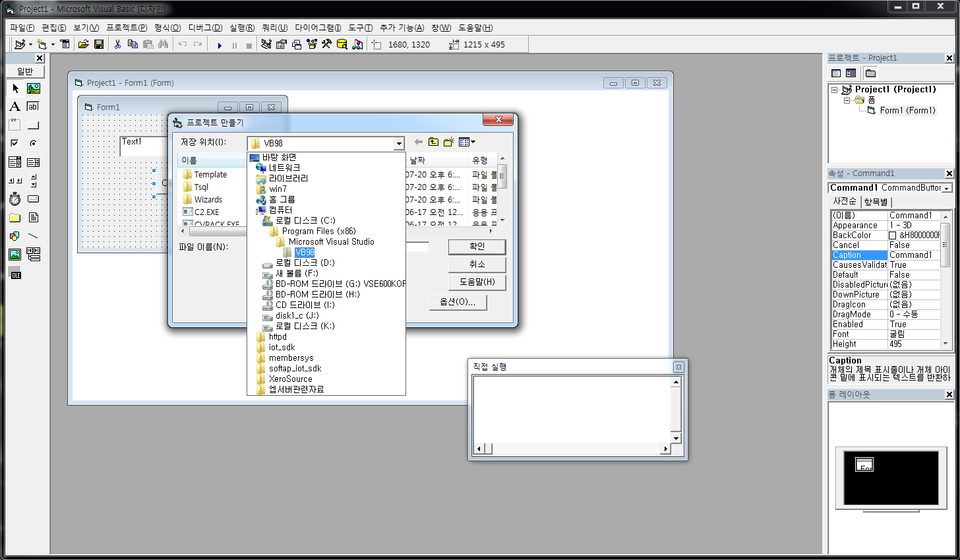This screenshot has height=560, width=960.
Task: Select the Image control tool
Action: 15,255
